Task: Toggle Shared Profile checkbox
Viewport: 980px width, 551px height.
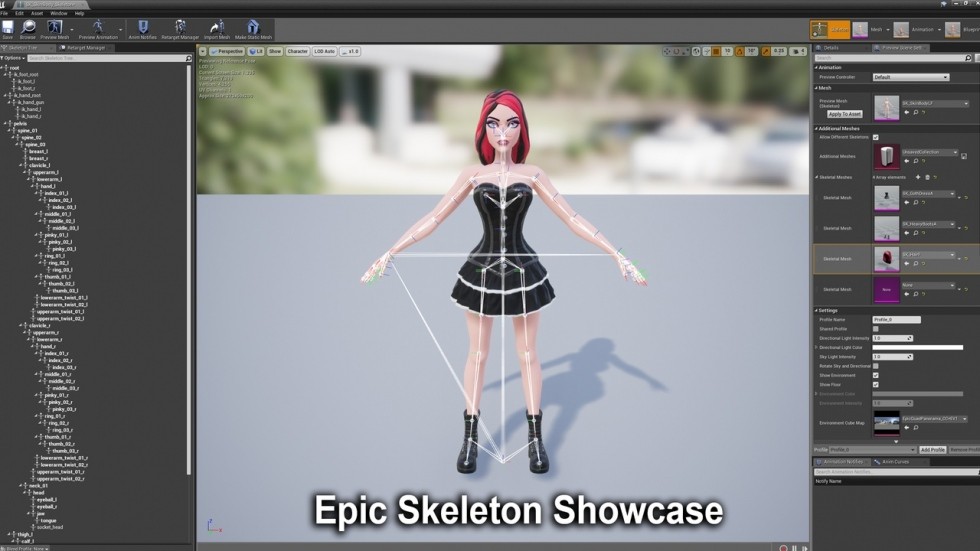Action: (x=876, y=329)
